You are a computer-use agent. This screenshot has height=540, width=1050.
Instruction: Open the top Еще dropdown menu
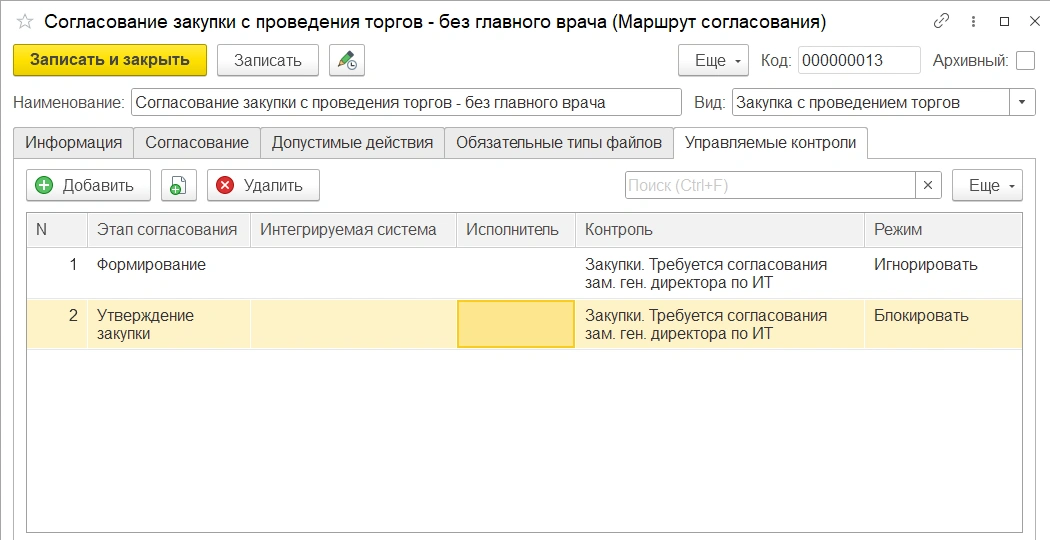click(x=713, y=60)
